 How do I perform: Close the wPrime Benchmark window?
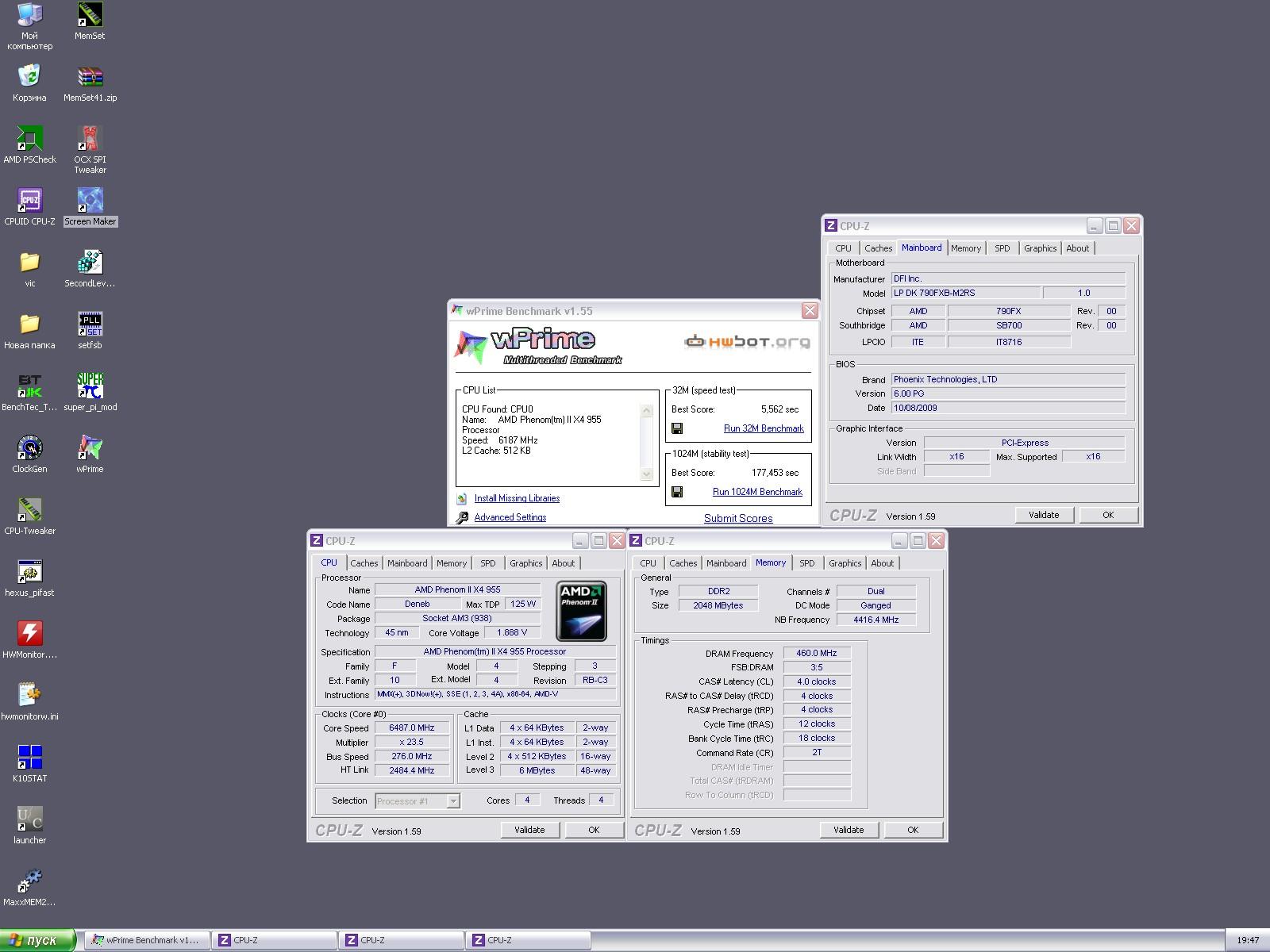pos(810,311)
